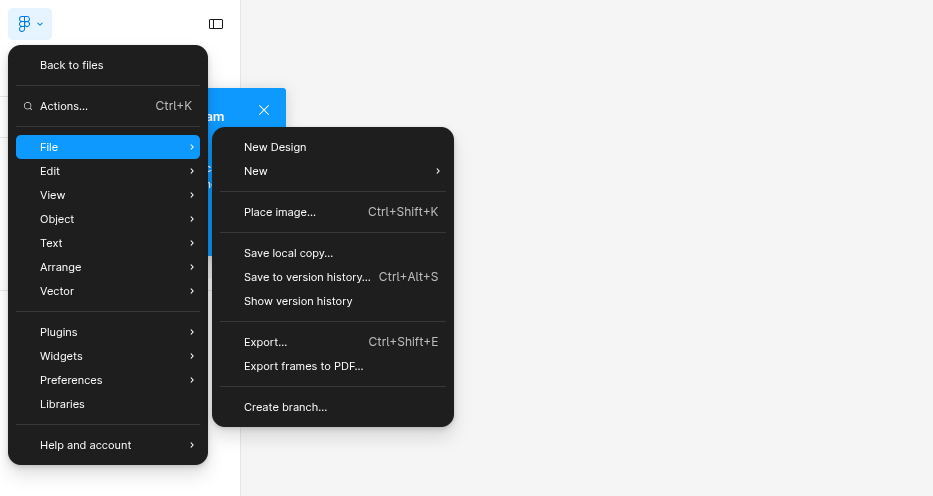Choose Libraries from the main menu
The width and height of the screenshot is (933, 496).
coord(62,404)
